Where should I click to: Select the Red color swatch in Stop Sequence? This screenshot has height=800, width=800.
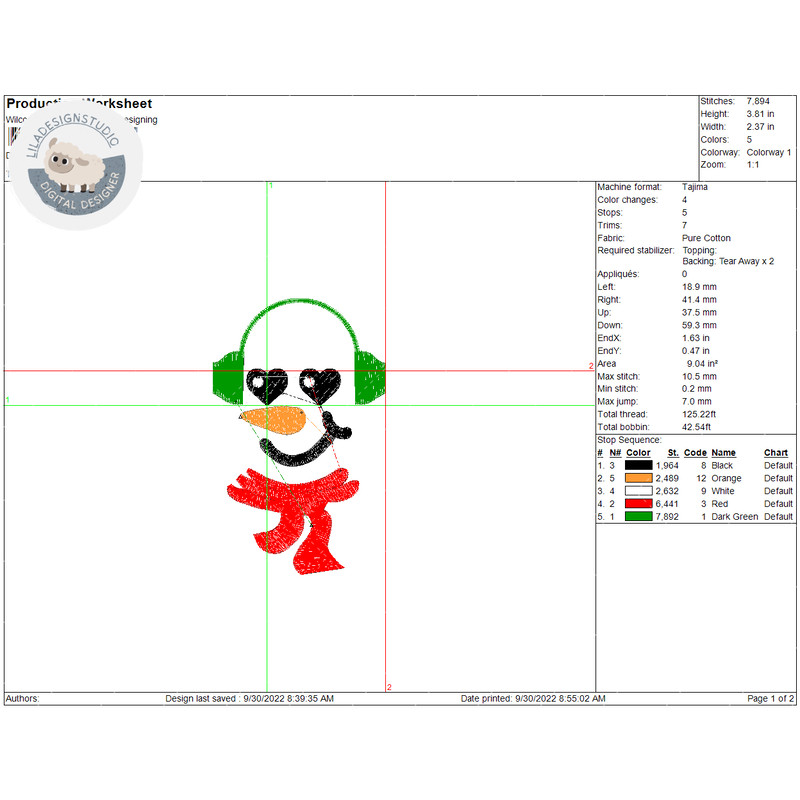pyautogui.click(x=641, y=504)
